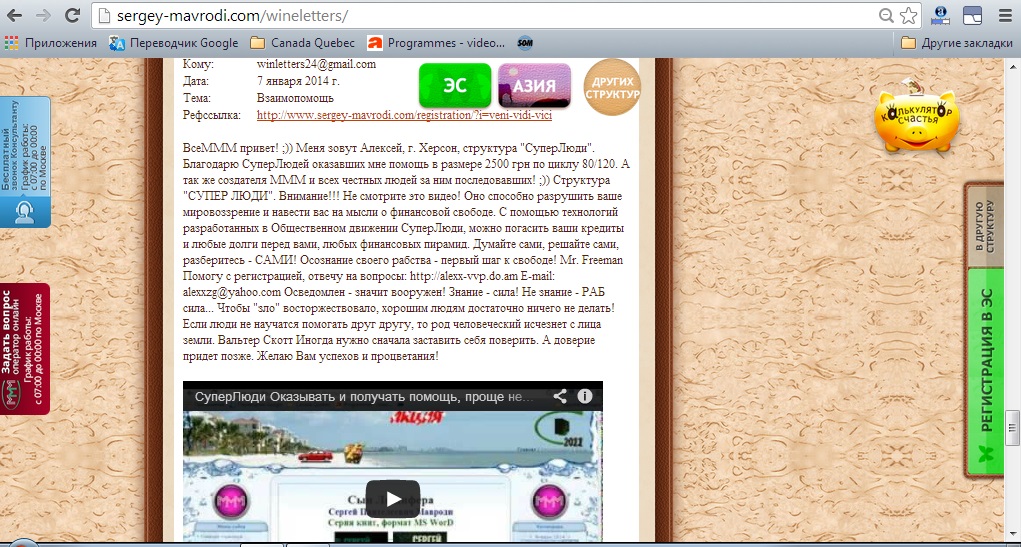Open the Переводчик Google bookmark
This screenshot has height=547, width=1021.
pos(173,43)
